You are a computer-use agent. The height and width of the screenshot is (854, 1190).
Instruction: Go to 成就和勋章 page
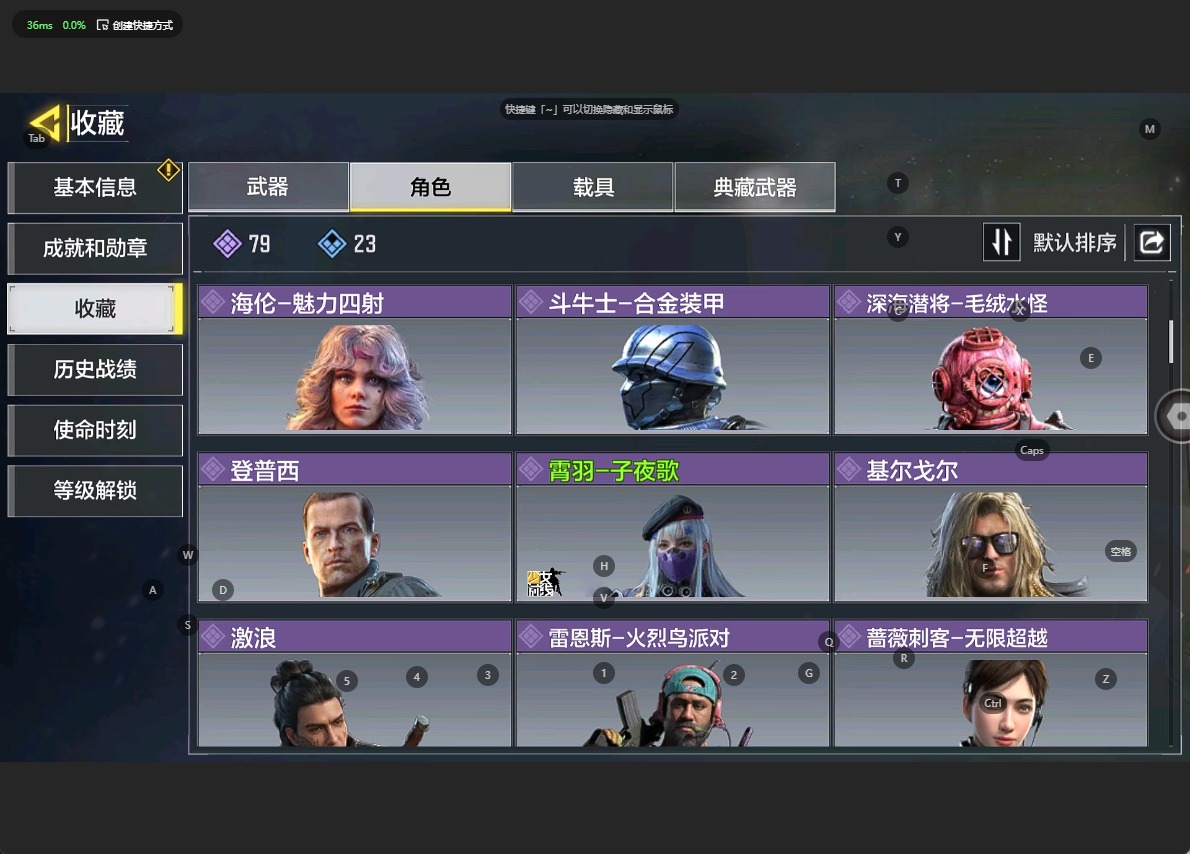[x=95, y=248]
